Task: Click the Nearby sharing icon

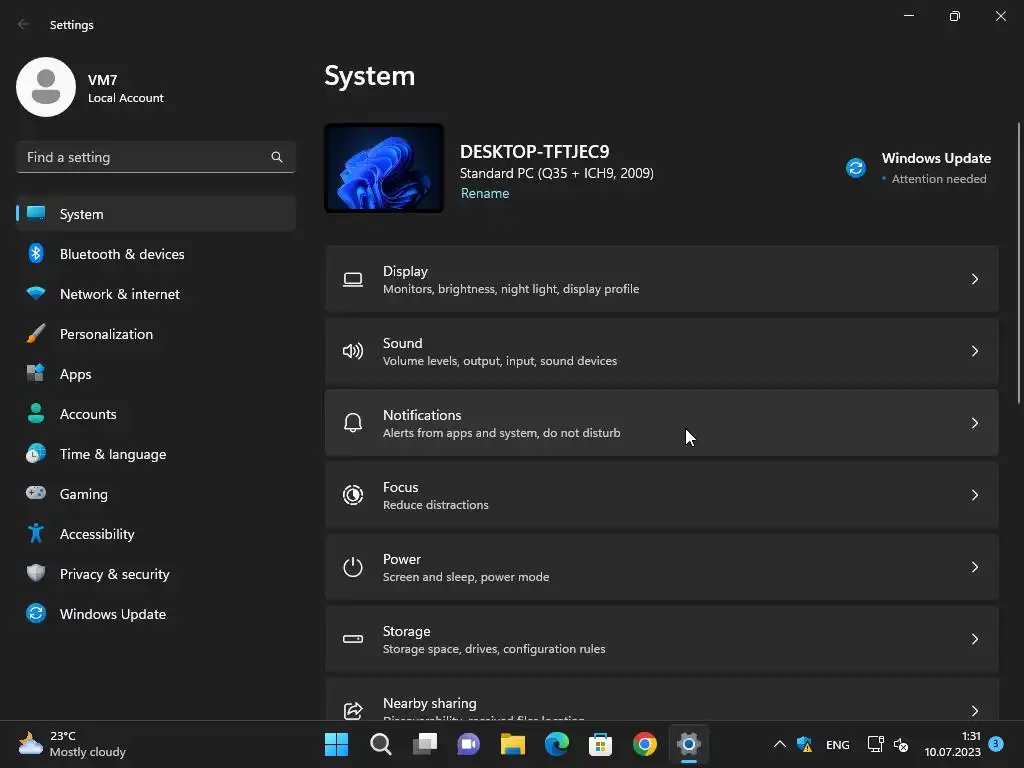Action: (353, 711)
